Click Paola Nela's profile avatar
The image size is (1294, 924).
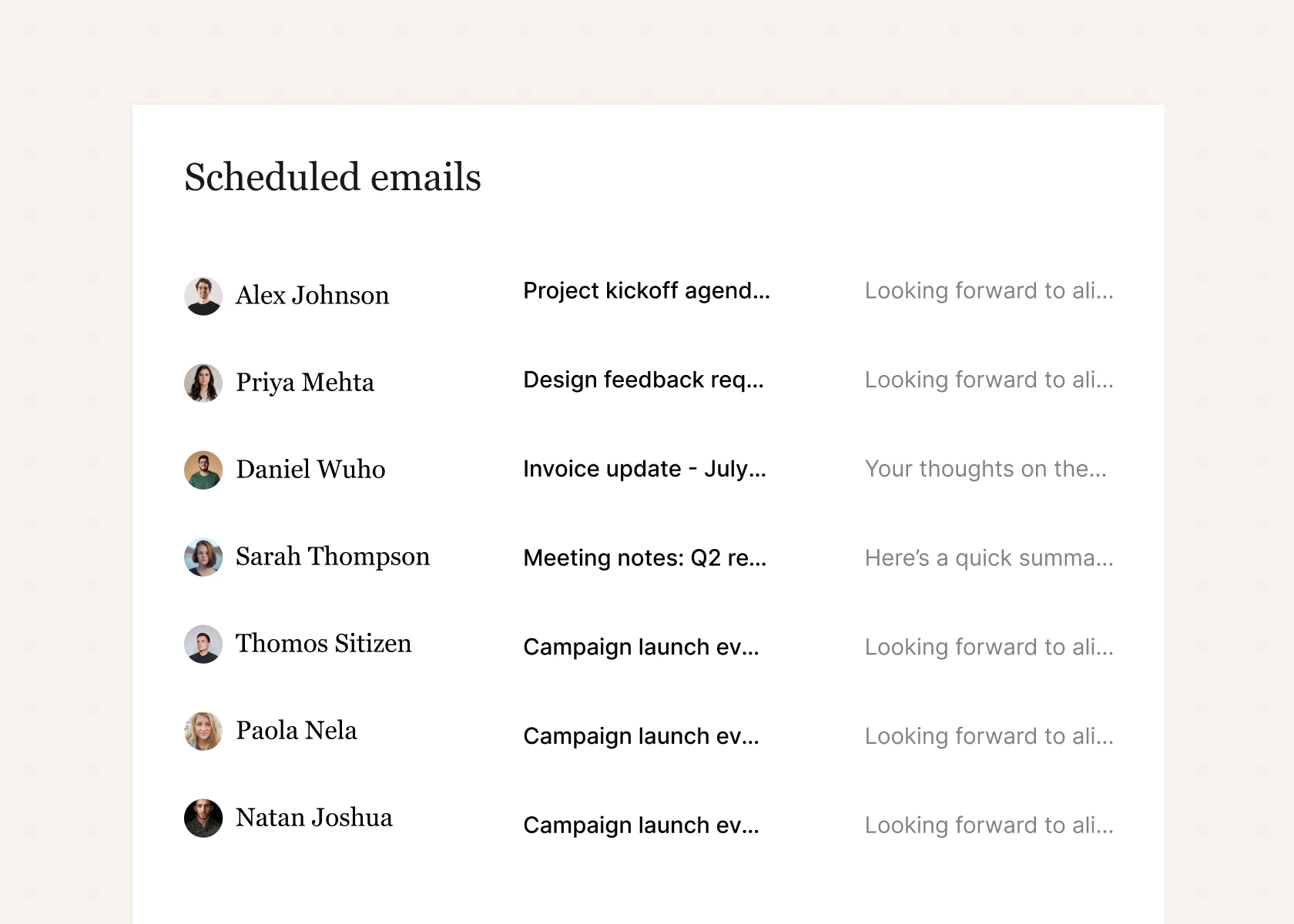[x=203, y=731]
